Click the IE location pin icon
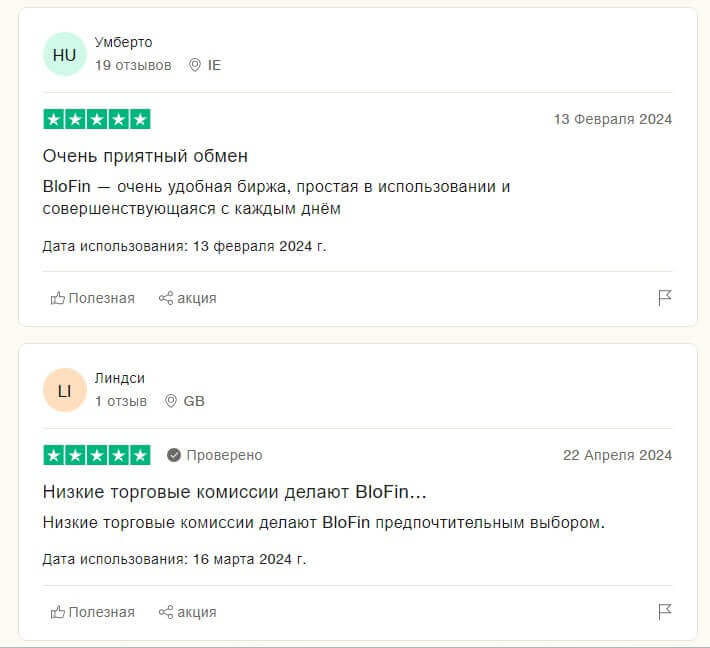Viewport: 710px width, 648px height. (195, 65)
